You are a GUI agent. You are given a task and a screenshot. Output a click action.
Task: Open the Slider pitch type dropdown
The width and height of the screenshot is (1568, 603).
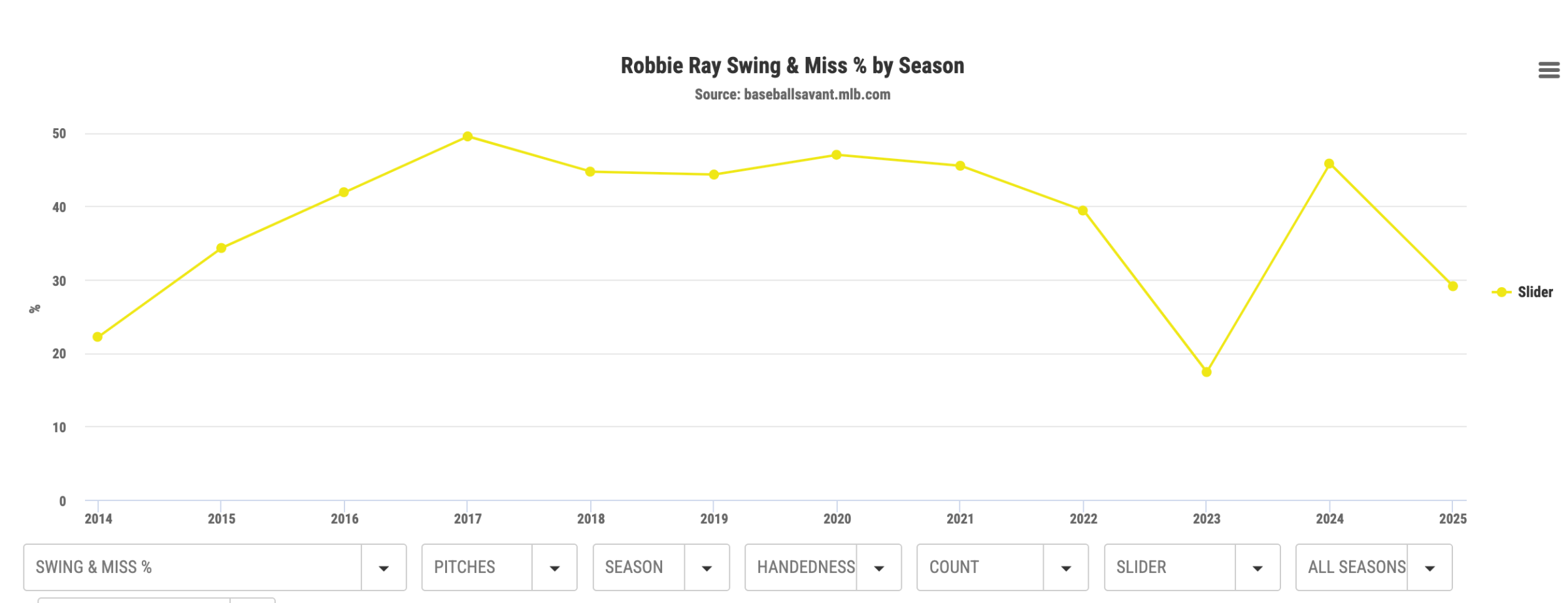(x=1192, y=567)
